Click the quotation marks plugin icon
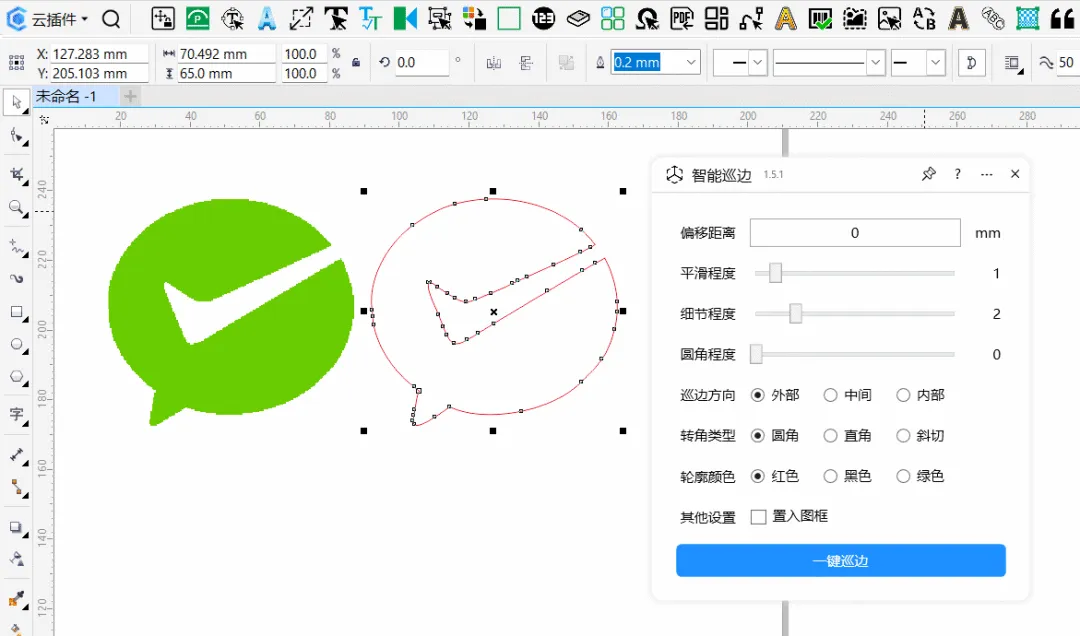The height and width of the screenshot is (636, 1080). (1063, 19)
